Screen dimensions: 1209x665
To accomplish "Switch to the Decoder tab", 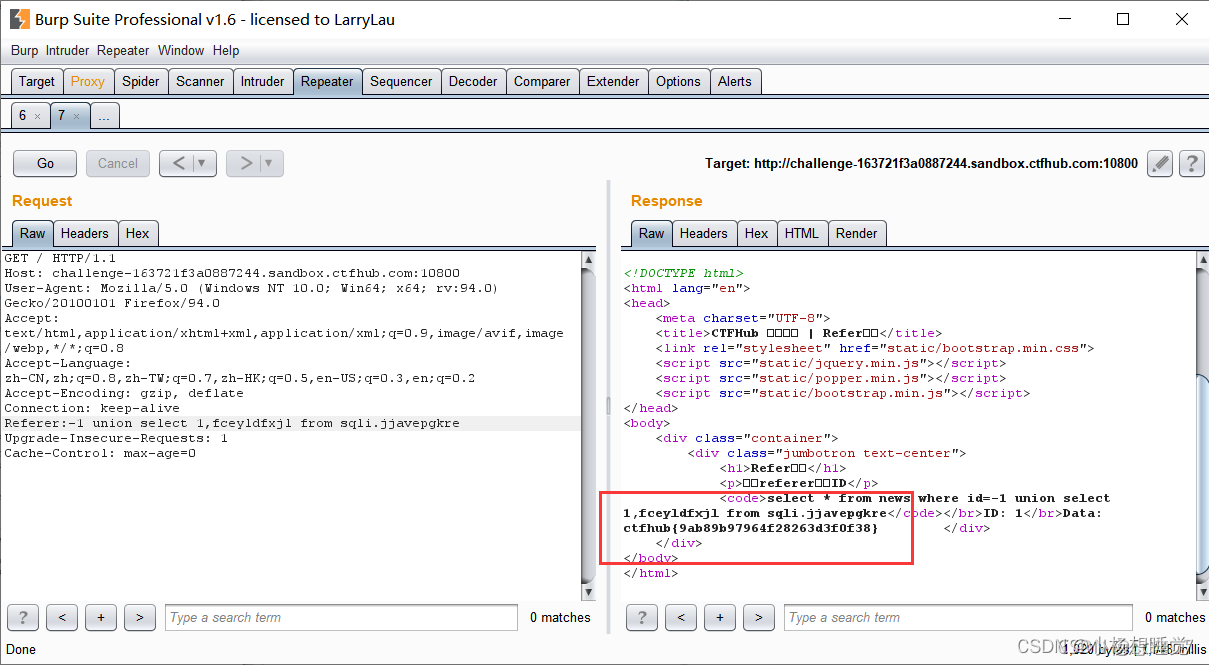I will (473, 82).
